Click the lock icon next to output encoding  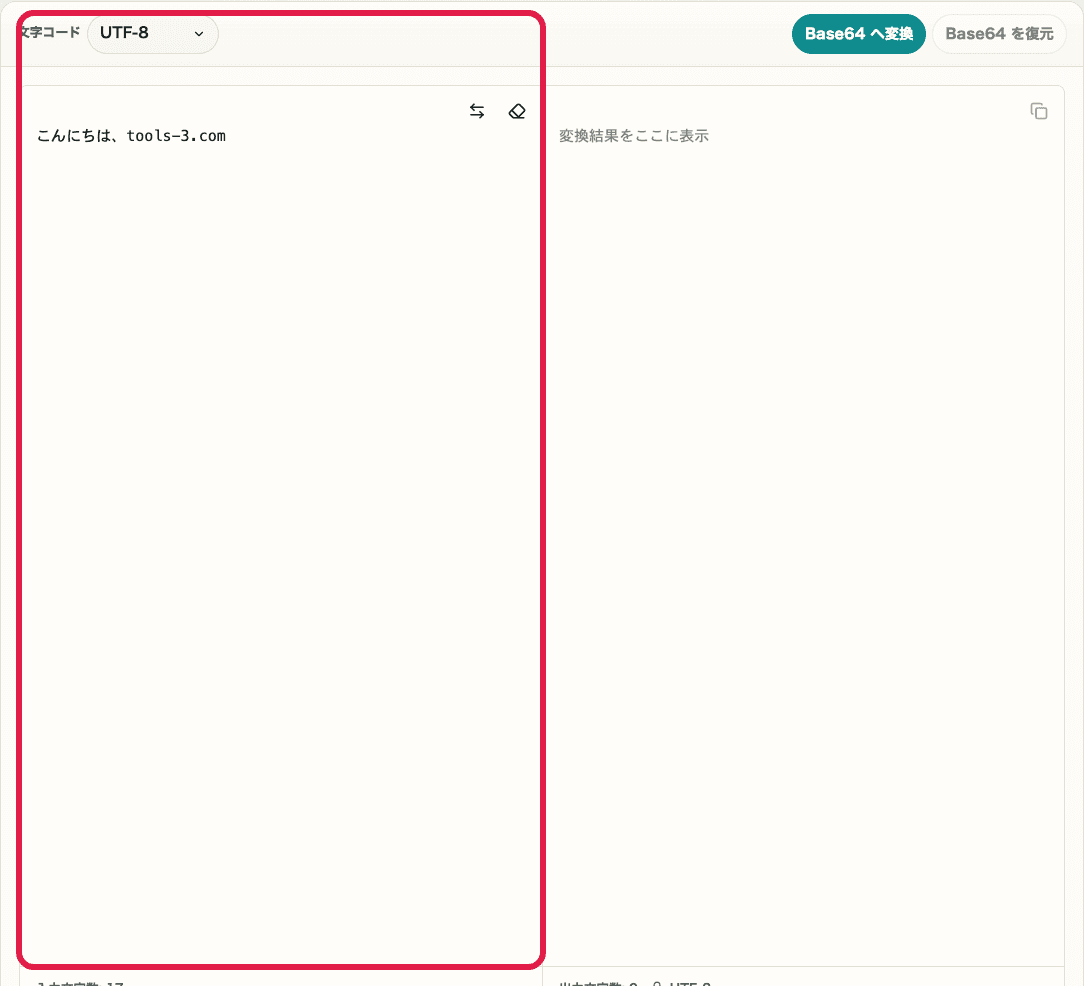point(658,982)
